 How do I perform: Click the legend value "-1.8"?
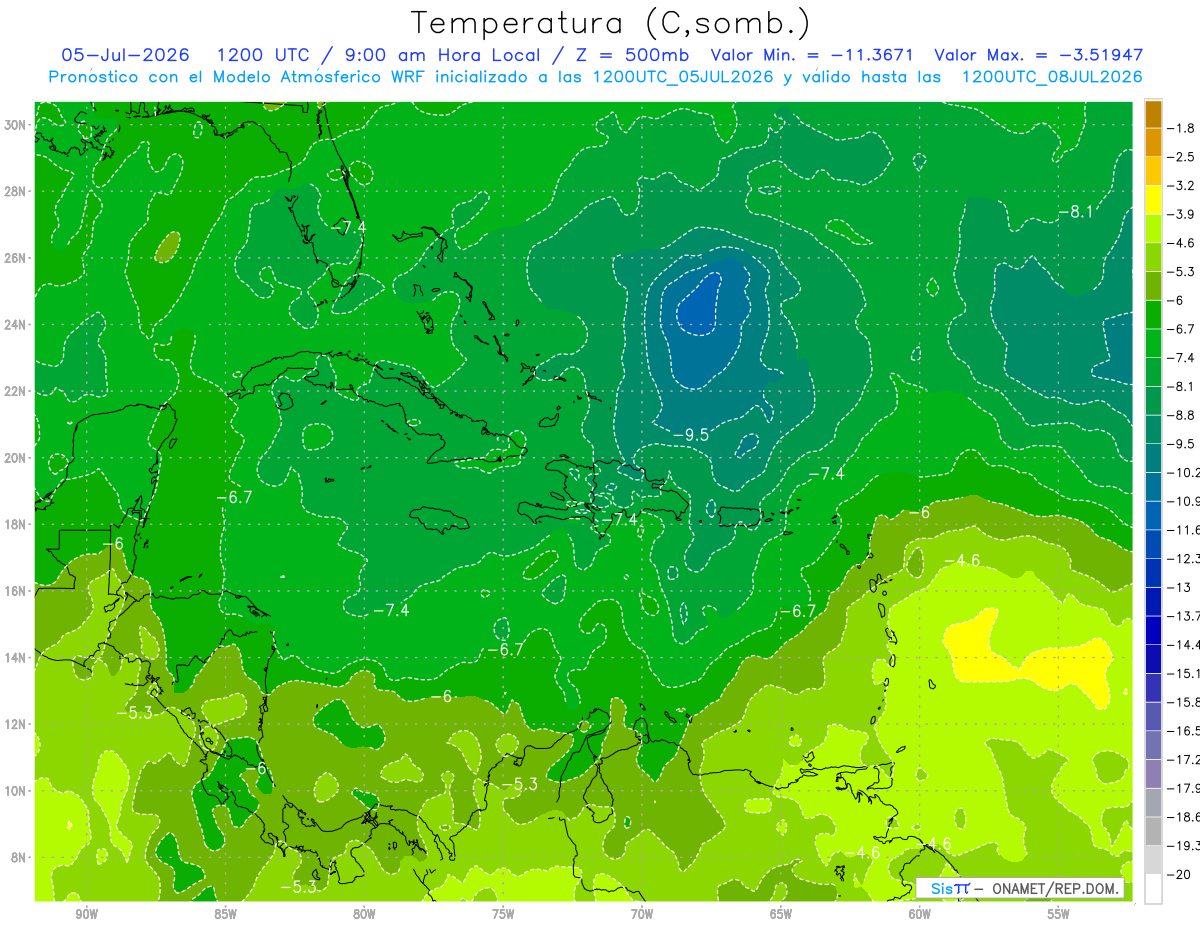pyautogui.click(x=1180, y=128)
